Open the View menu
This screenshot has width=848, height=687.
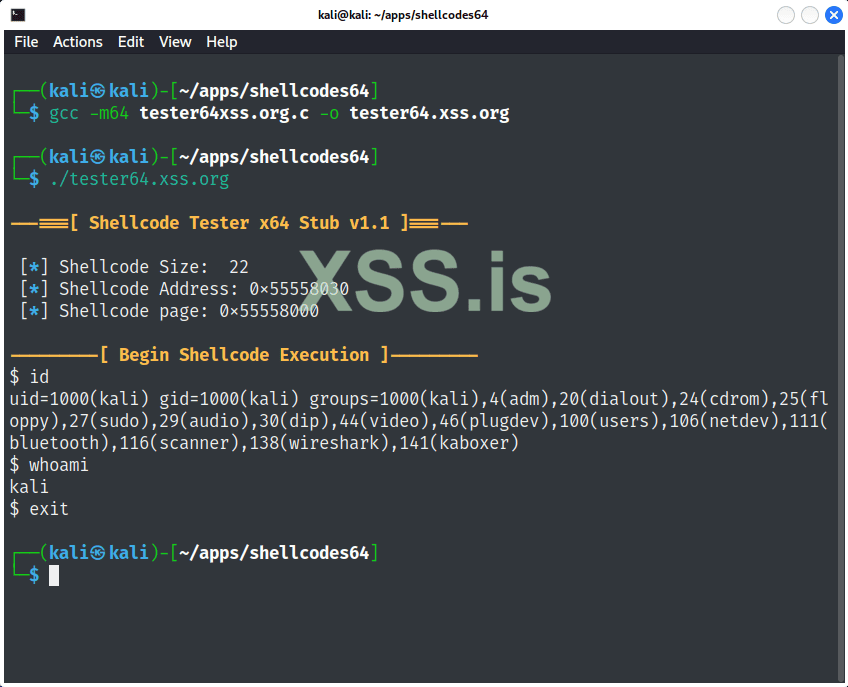point(175,41)
